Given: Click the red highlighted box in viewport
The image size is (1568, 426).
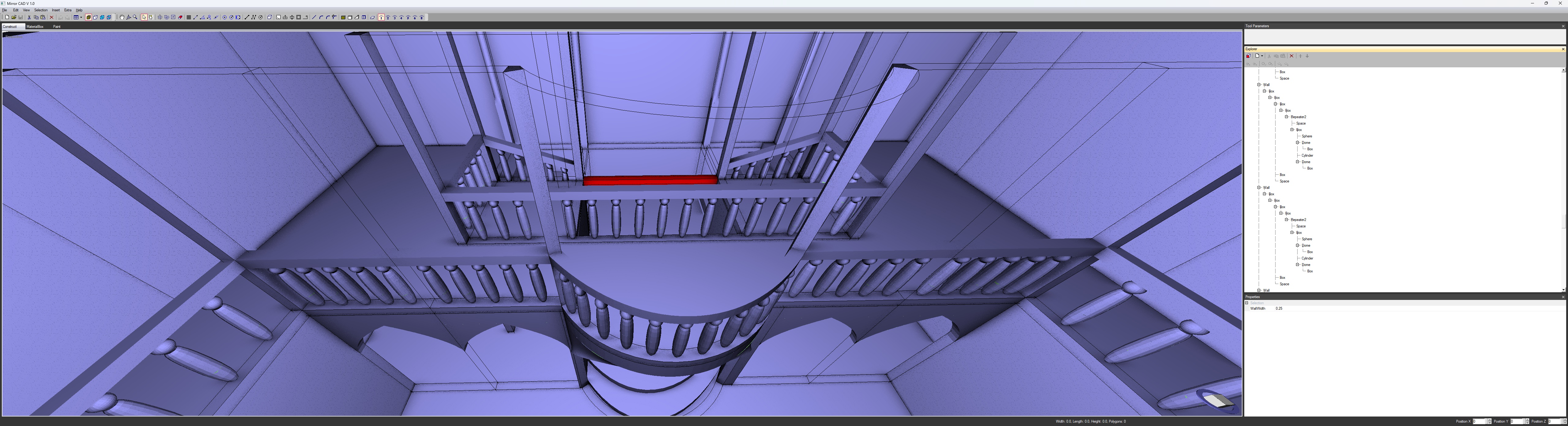Looking at the screenshot, I should [650, 180].
